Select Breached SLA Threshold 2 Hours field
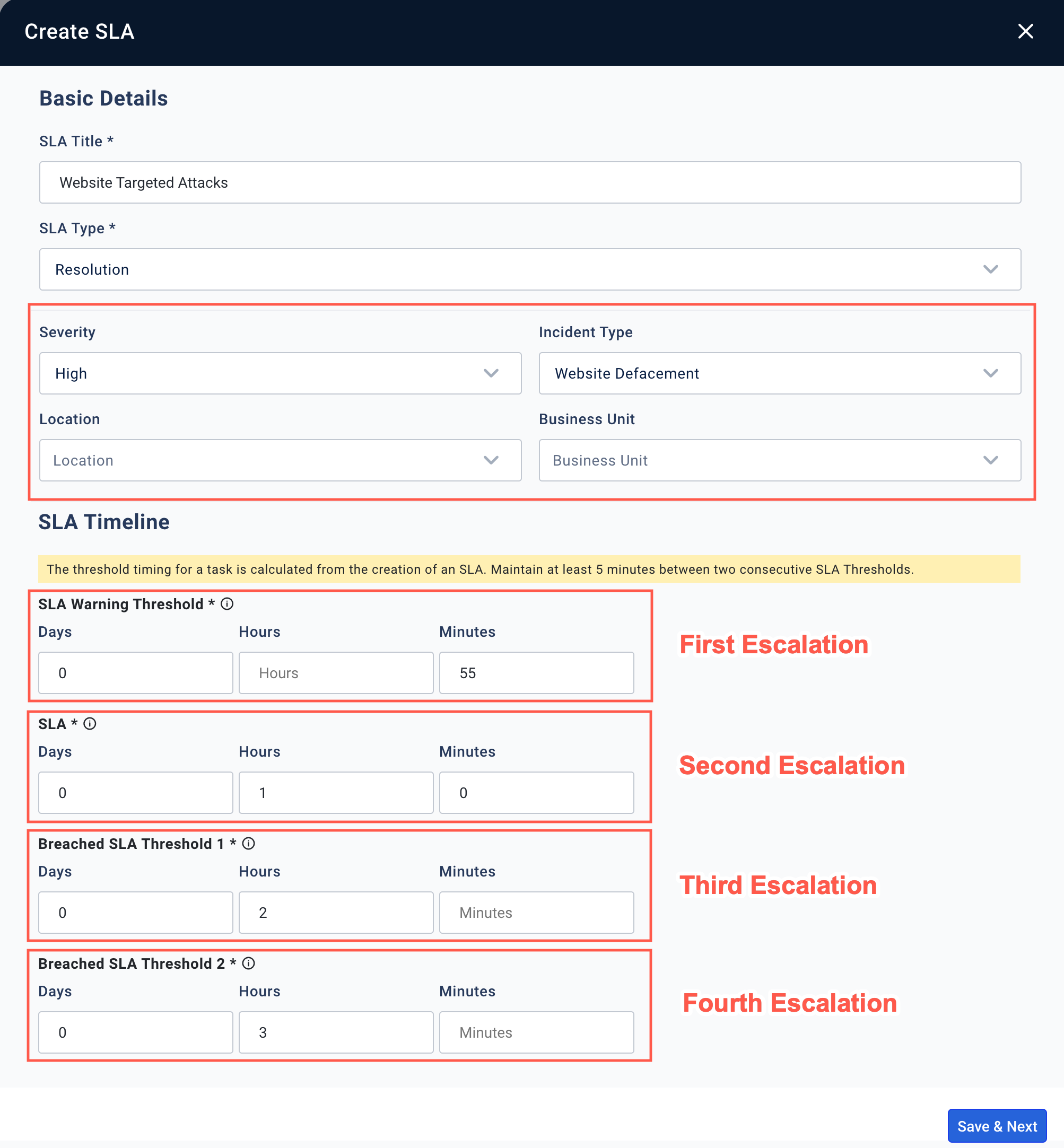 click(x=336, y=1032)
